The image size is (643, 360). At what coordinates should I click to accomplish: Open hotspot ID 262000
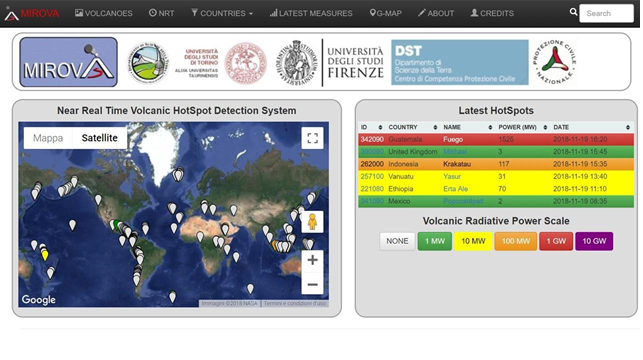(x=372, y=164)
